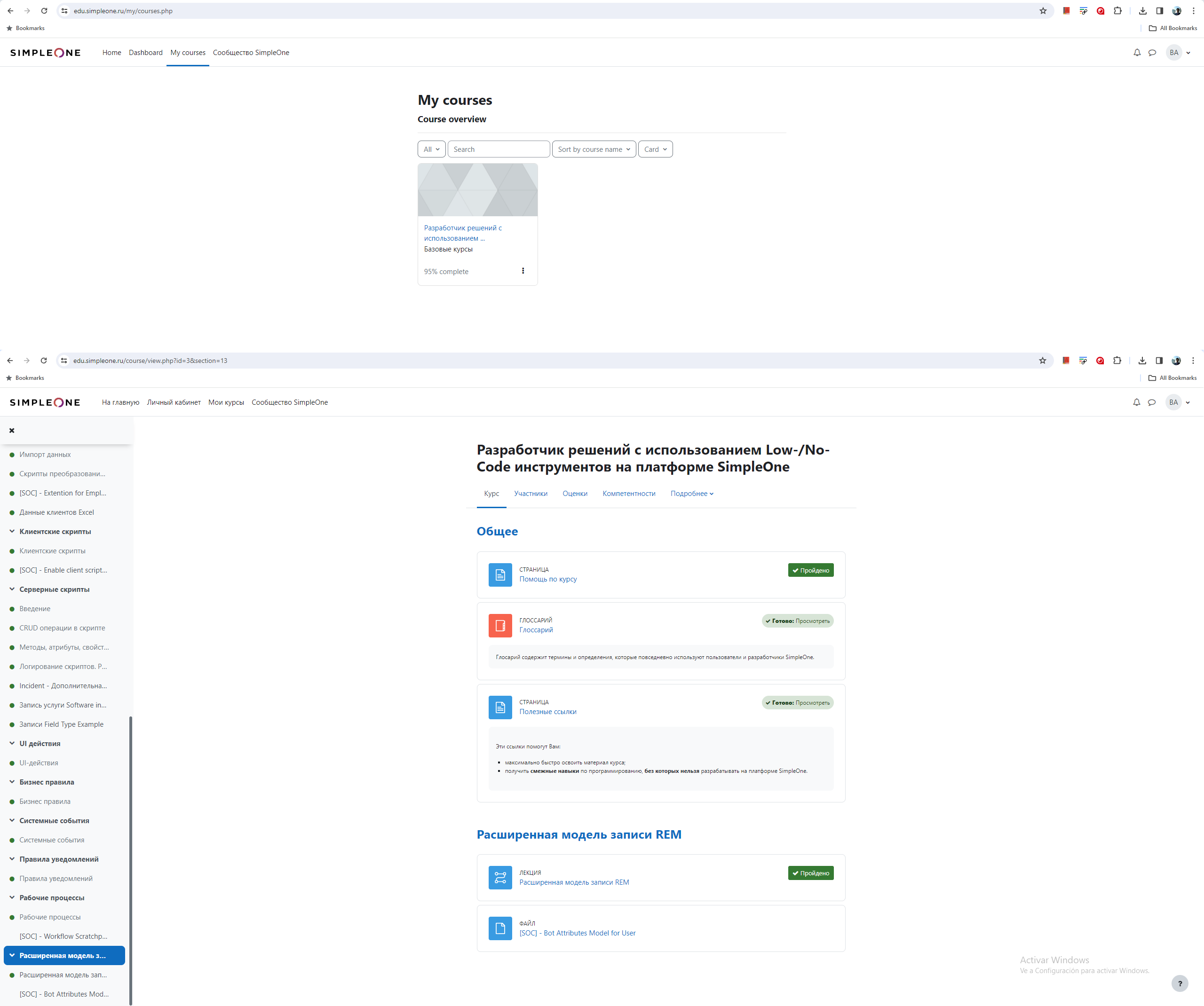The image size is (1204, 1006).
Task: Open the three-dot menu on the course card
Action: (x=523, y=271)
